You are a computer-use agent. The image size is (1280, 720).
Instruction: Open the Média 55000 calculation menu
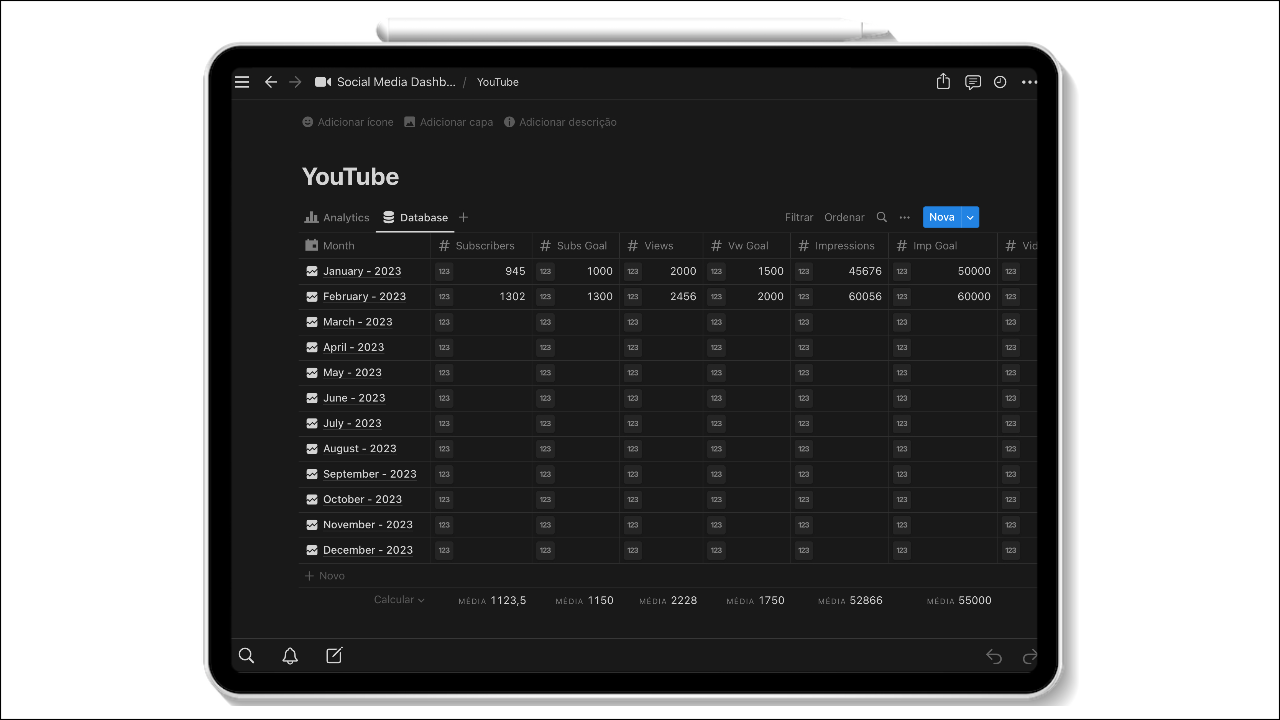959,600
